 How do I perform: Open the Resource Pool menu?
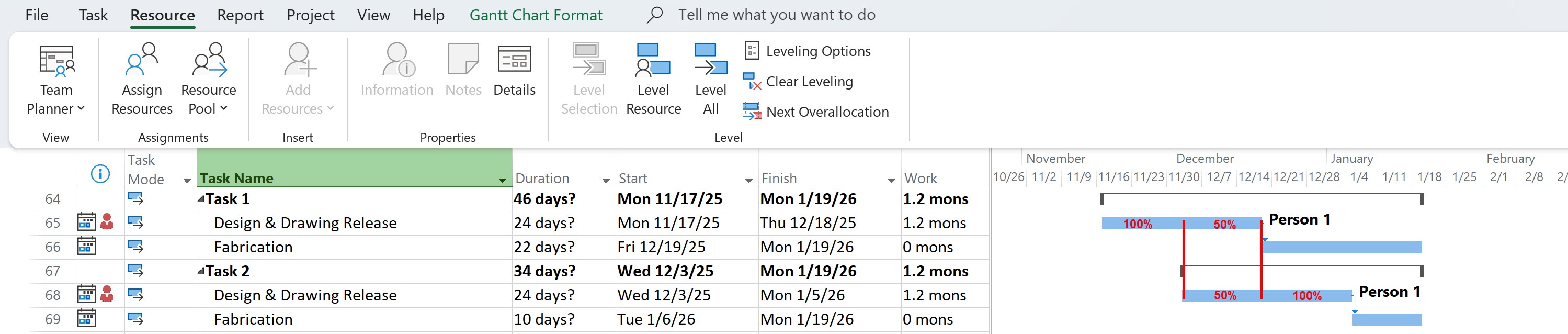[x=208, y=79]
